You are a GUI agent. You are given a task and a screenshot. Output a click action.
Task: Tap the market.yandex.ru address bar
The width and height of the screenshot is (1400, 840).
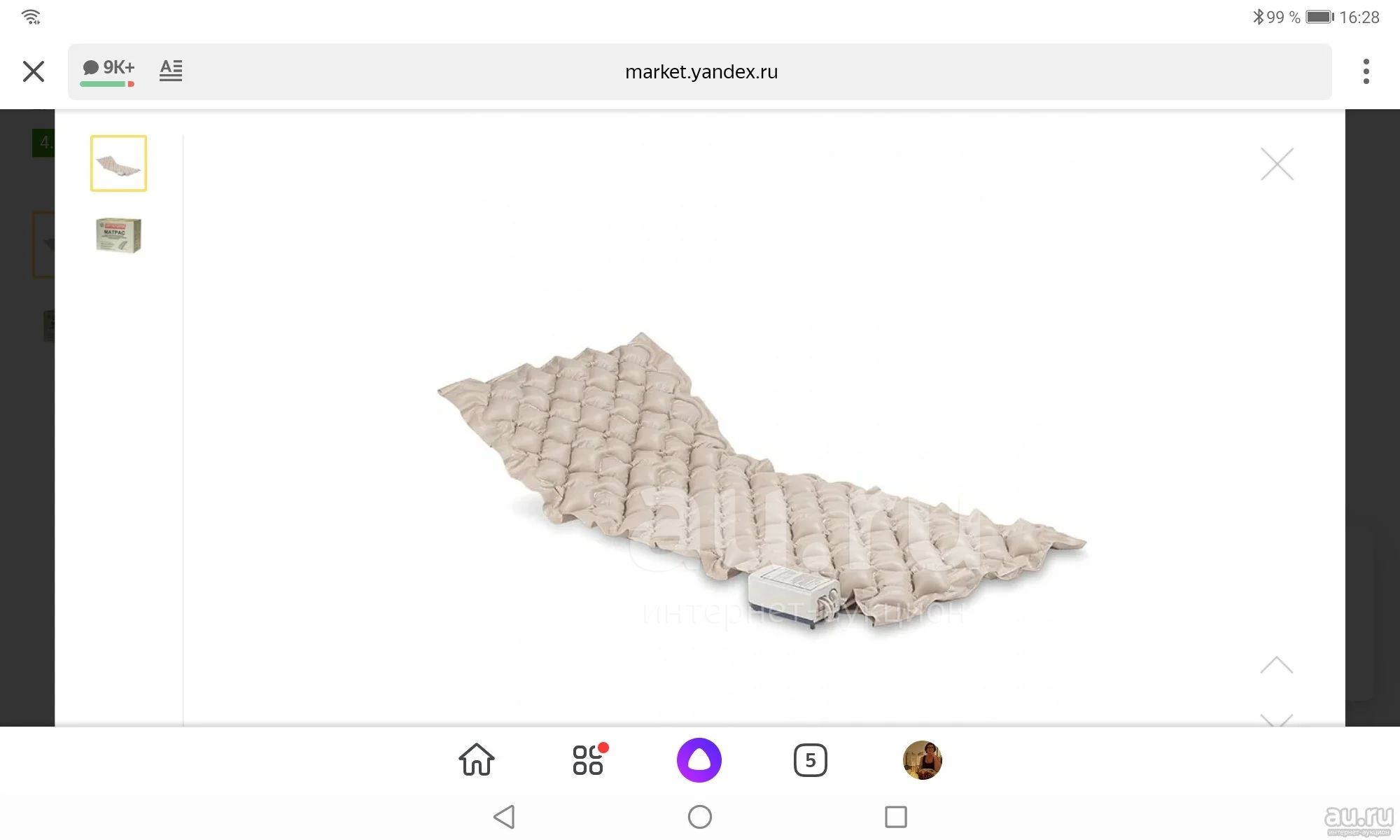[701, 71]
